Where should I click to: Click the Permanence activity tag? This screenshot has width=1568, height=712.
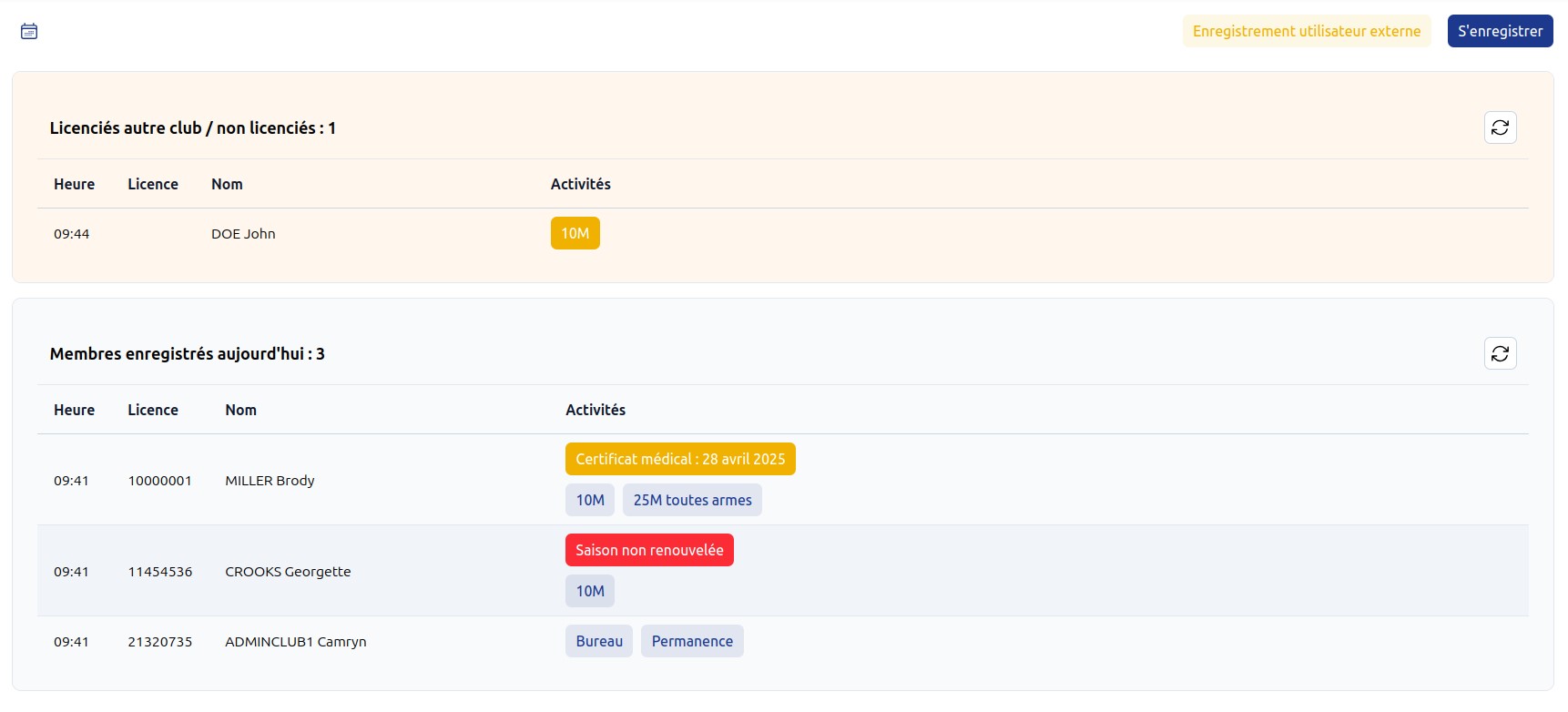(692, 641)
